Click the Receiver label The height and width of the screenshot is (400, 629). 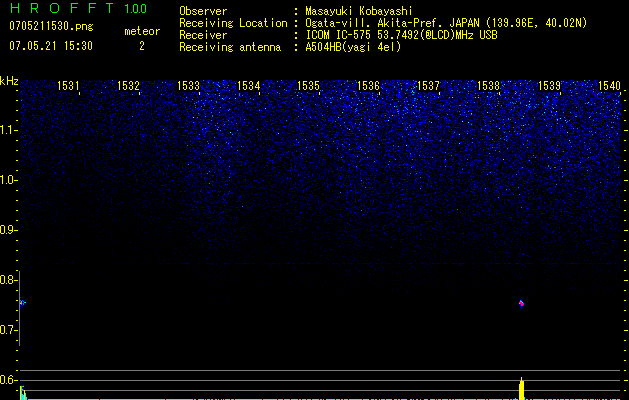tap(203, 35)
